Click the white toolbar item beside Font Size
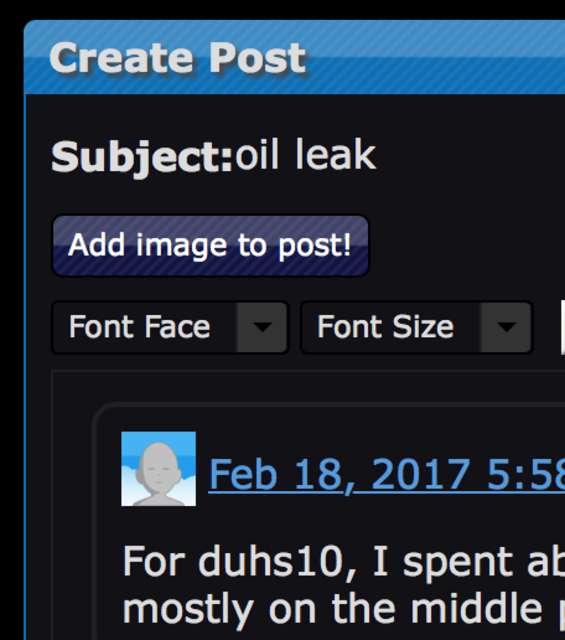 click(563, 327)
